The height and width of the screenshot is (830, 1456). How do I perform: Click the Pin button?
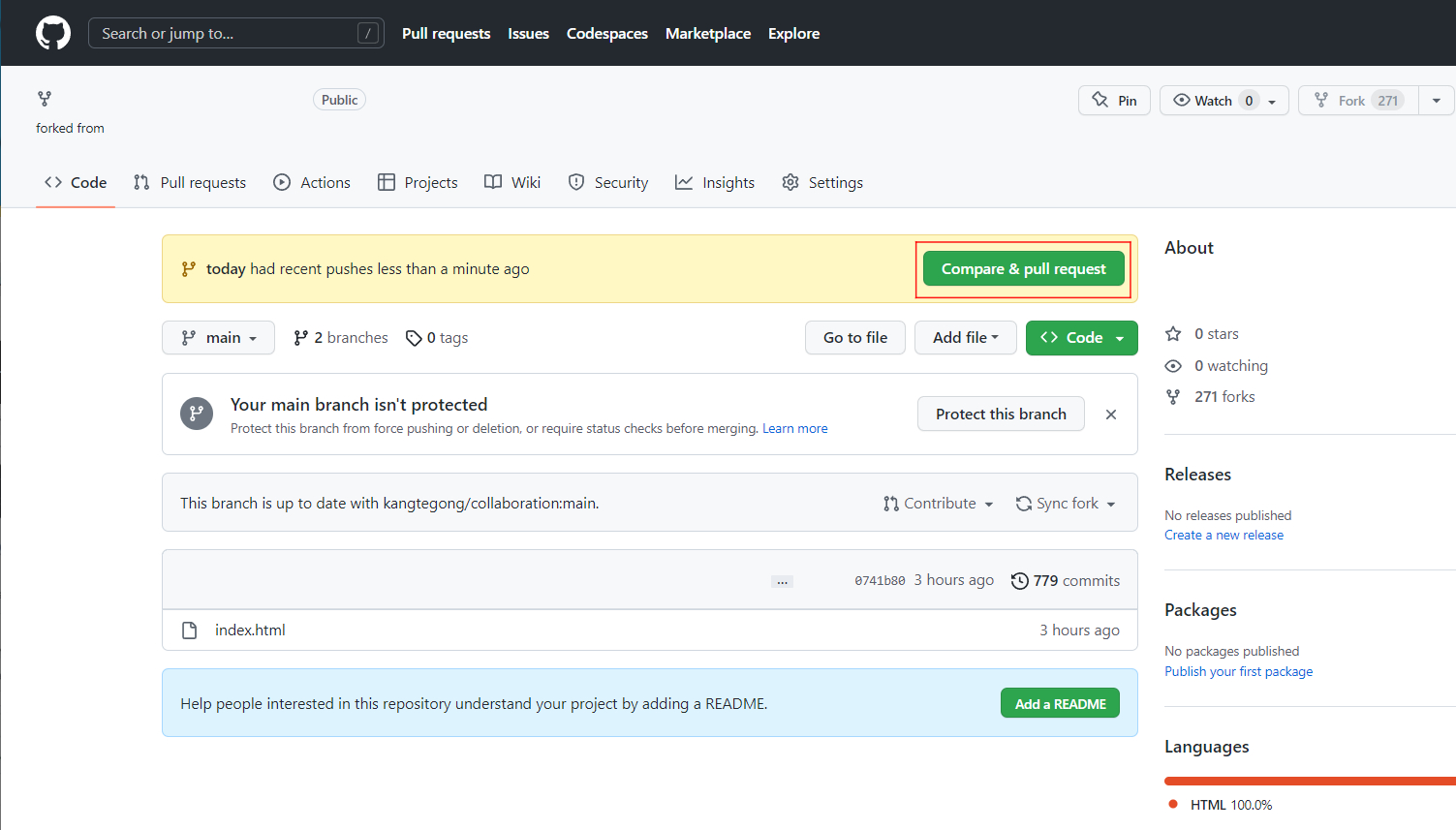click(x=1114, y=101)
